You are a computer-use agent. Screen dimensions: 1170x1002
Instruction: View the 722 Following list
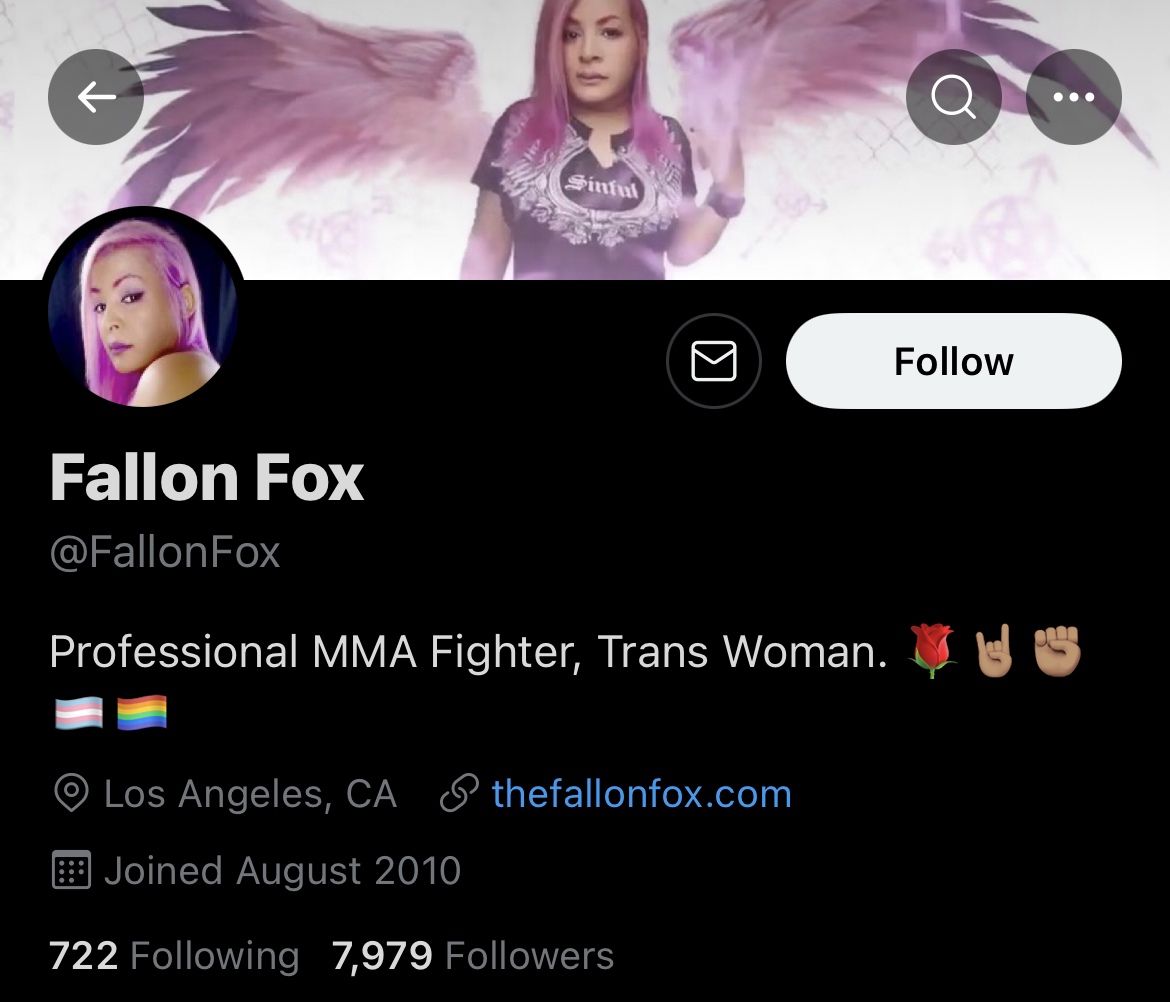(174, 956)
